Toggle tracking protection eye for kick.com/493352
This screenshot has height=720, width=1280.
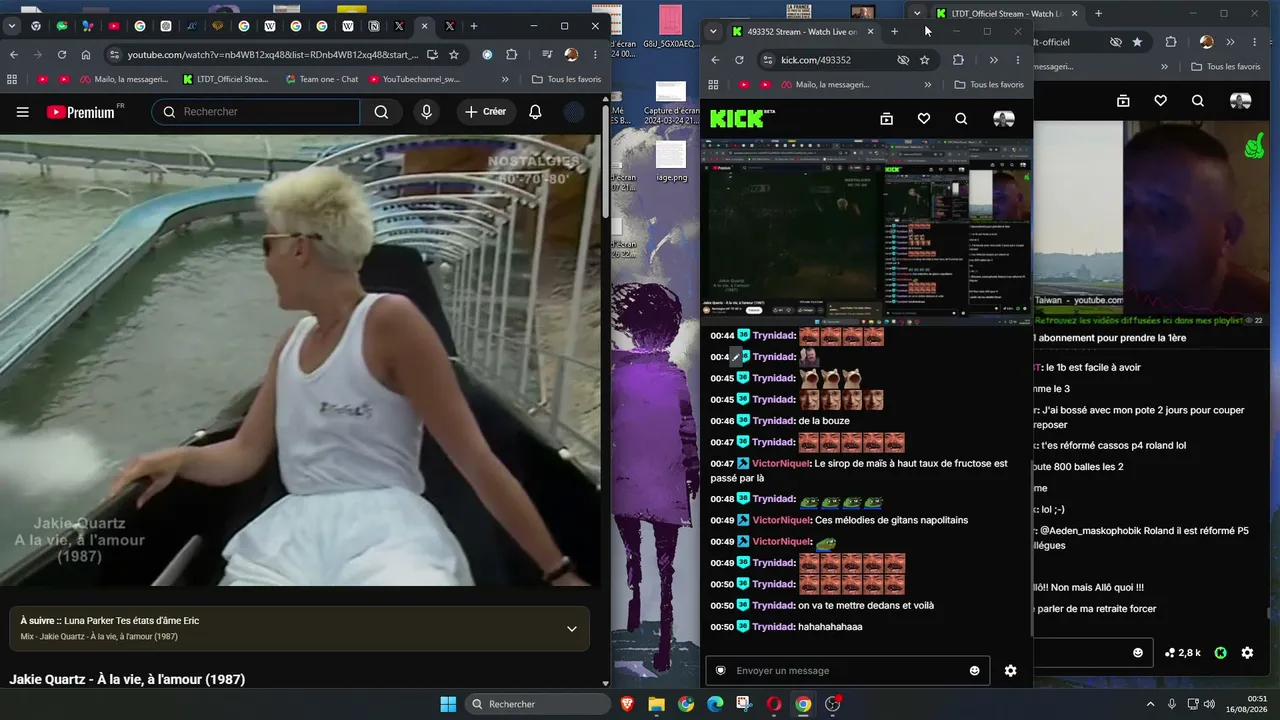coord(903,60)
